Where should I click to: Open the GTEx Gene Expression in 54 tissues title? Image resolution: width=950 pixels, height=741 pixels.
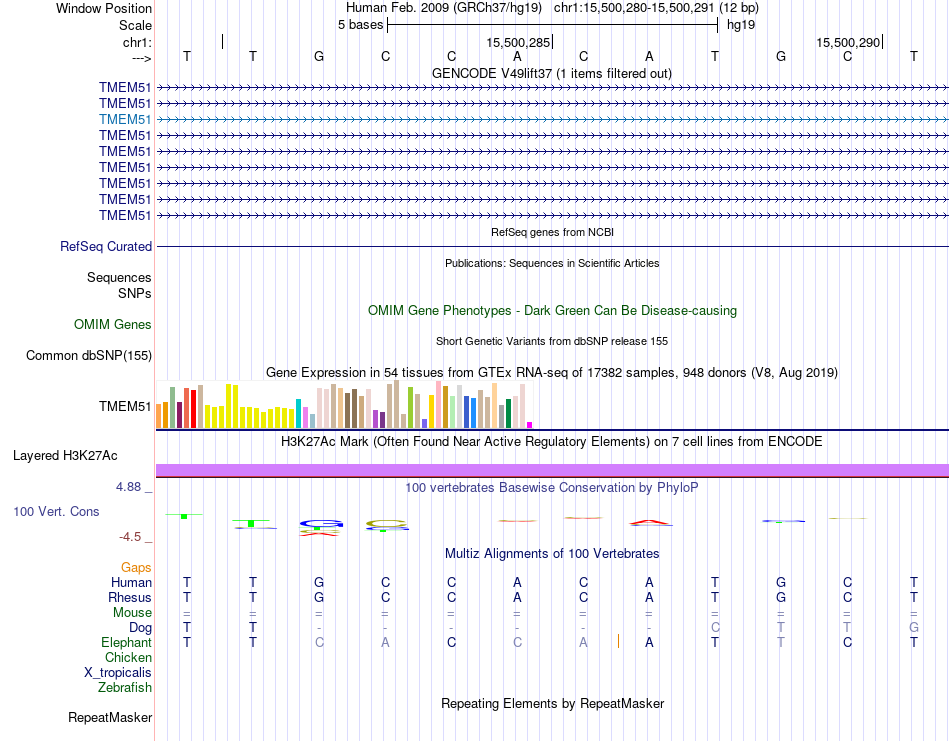pyautogui.click(x=552, y=373)
